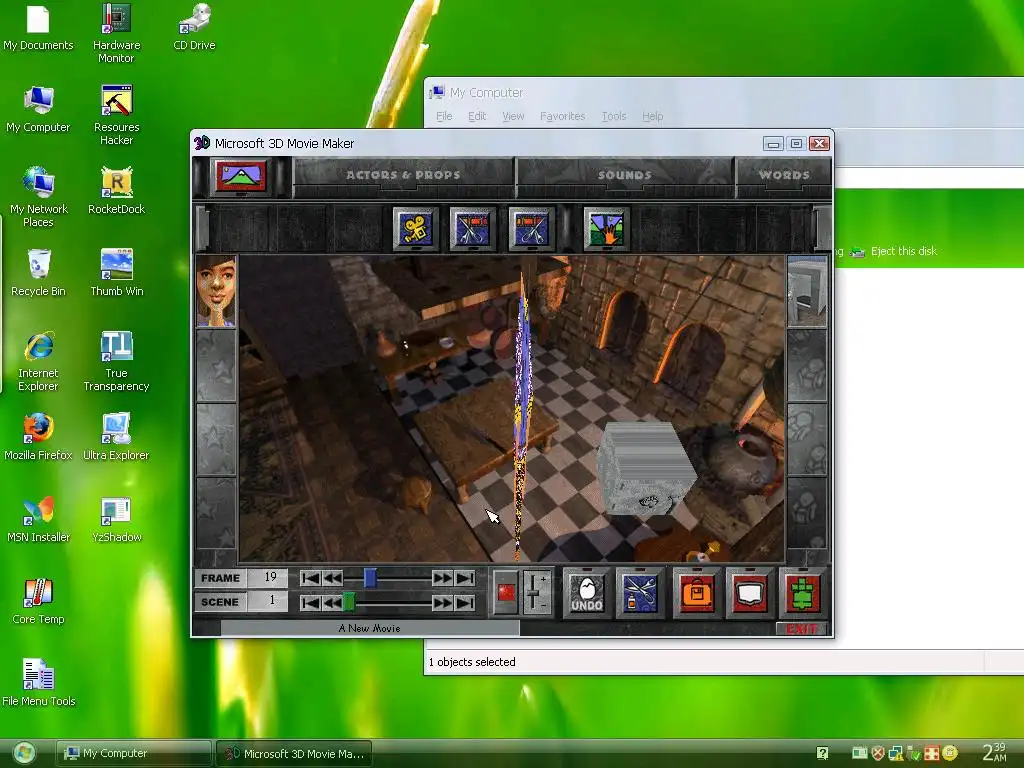
Task: Open Edit menu in My Computer window
Action: 477,116
